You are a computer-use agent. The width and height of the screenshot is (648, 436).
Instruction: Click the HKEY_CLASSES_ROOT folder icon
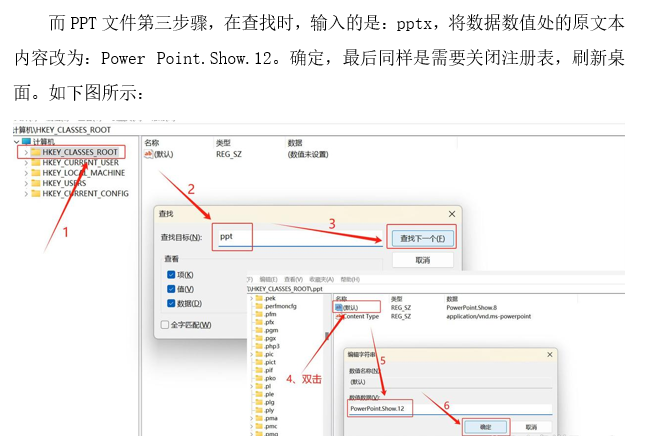[36, 152]
